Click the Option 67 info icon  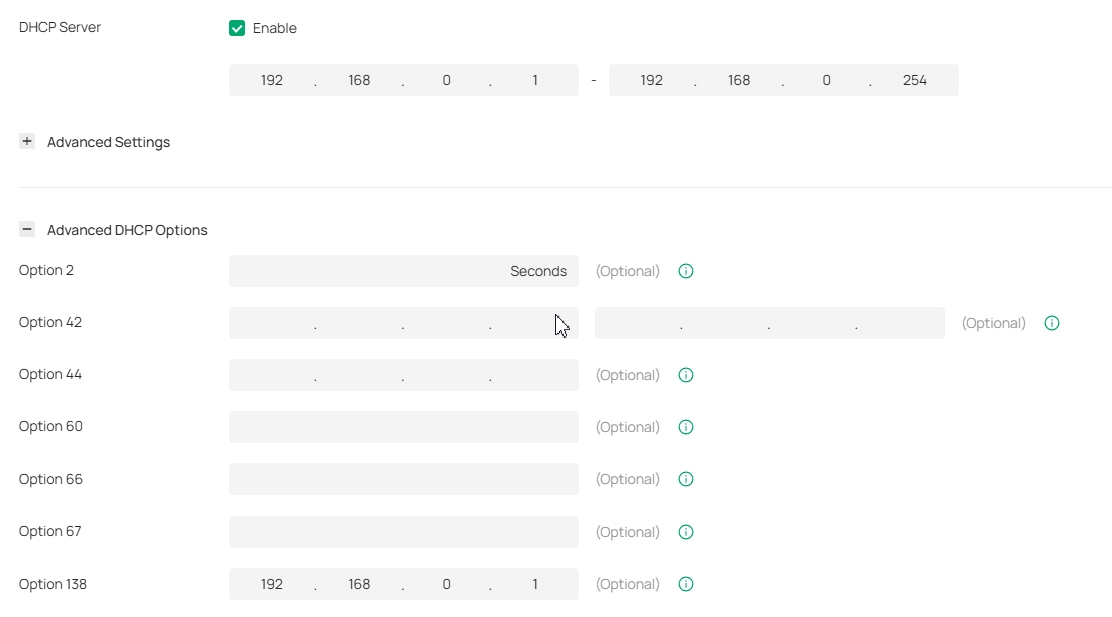point(686,532)
